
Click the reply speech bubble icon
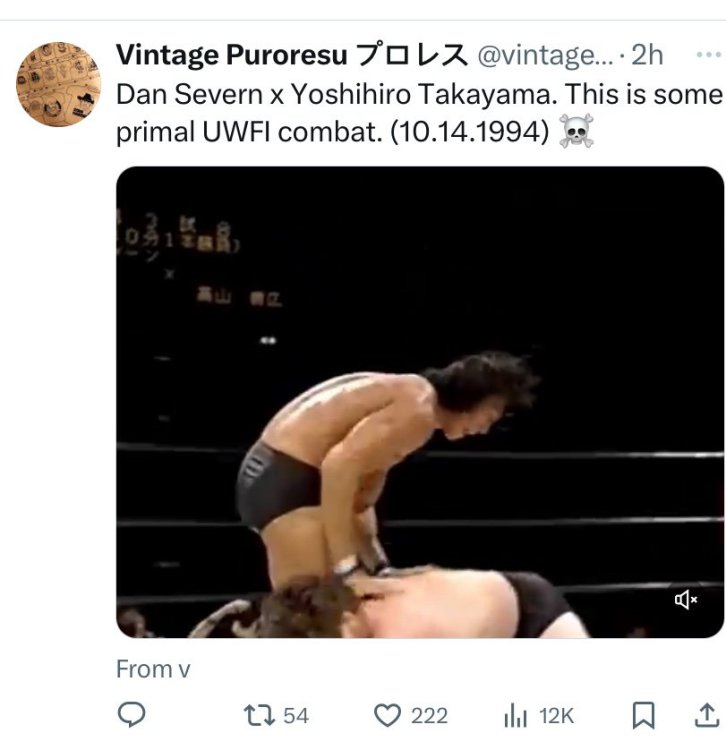(131, 715)
